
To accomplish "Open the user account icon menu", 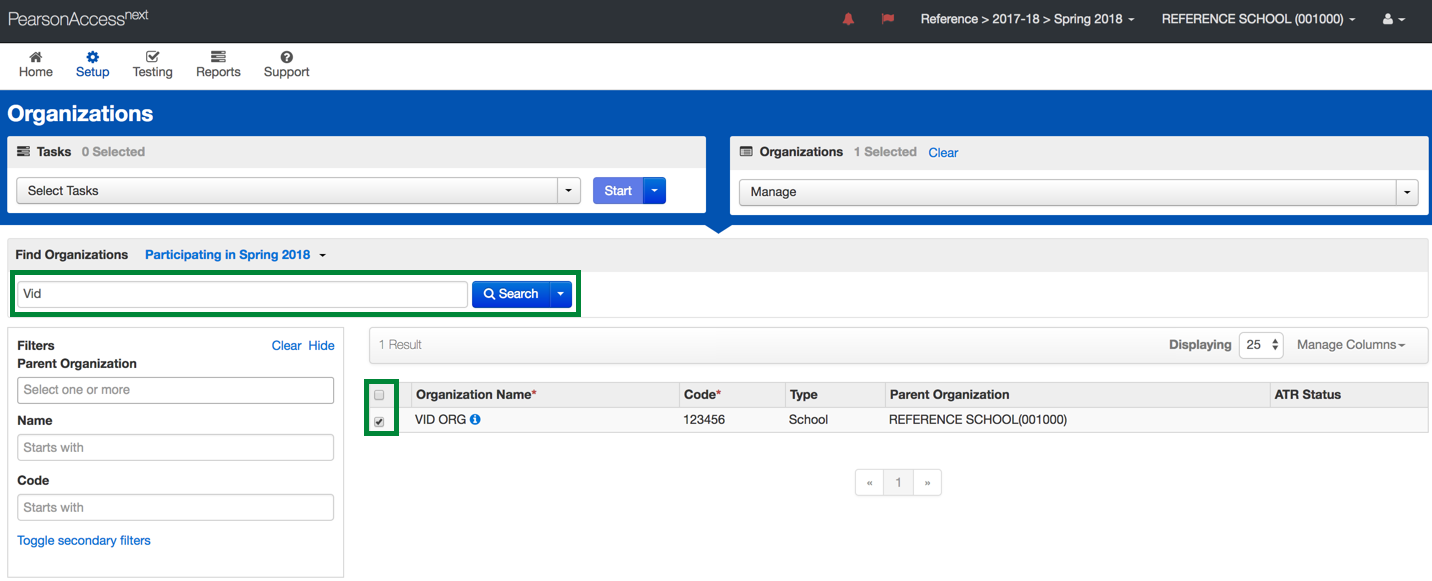I will 1393,19.
